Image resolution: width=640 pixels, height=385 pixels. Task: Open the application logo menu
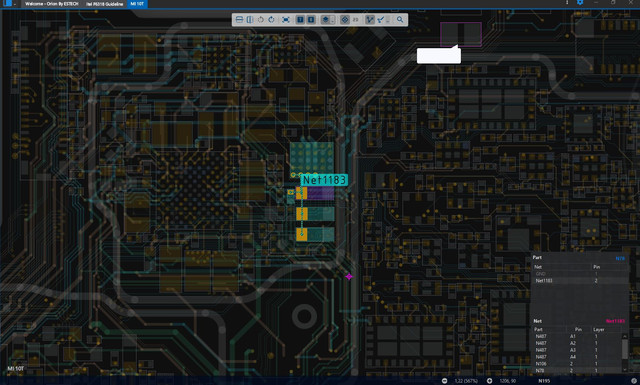click(7, 3)
